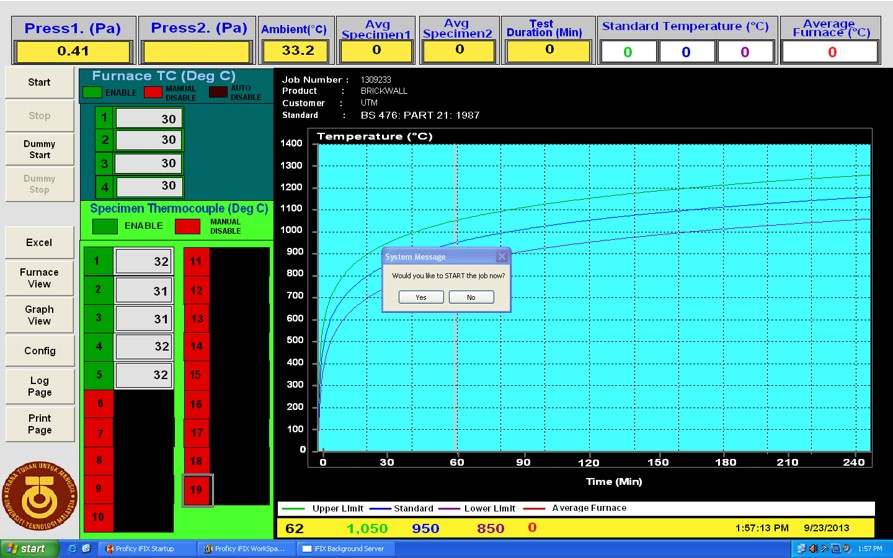
Task: Toggle specimen thermocouple 5 green box
Action: pyautogui.click(x=99, y=375)
